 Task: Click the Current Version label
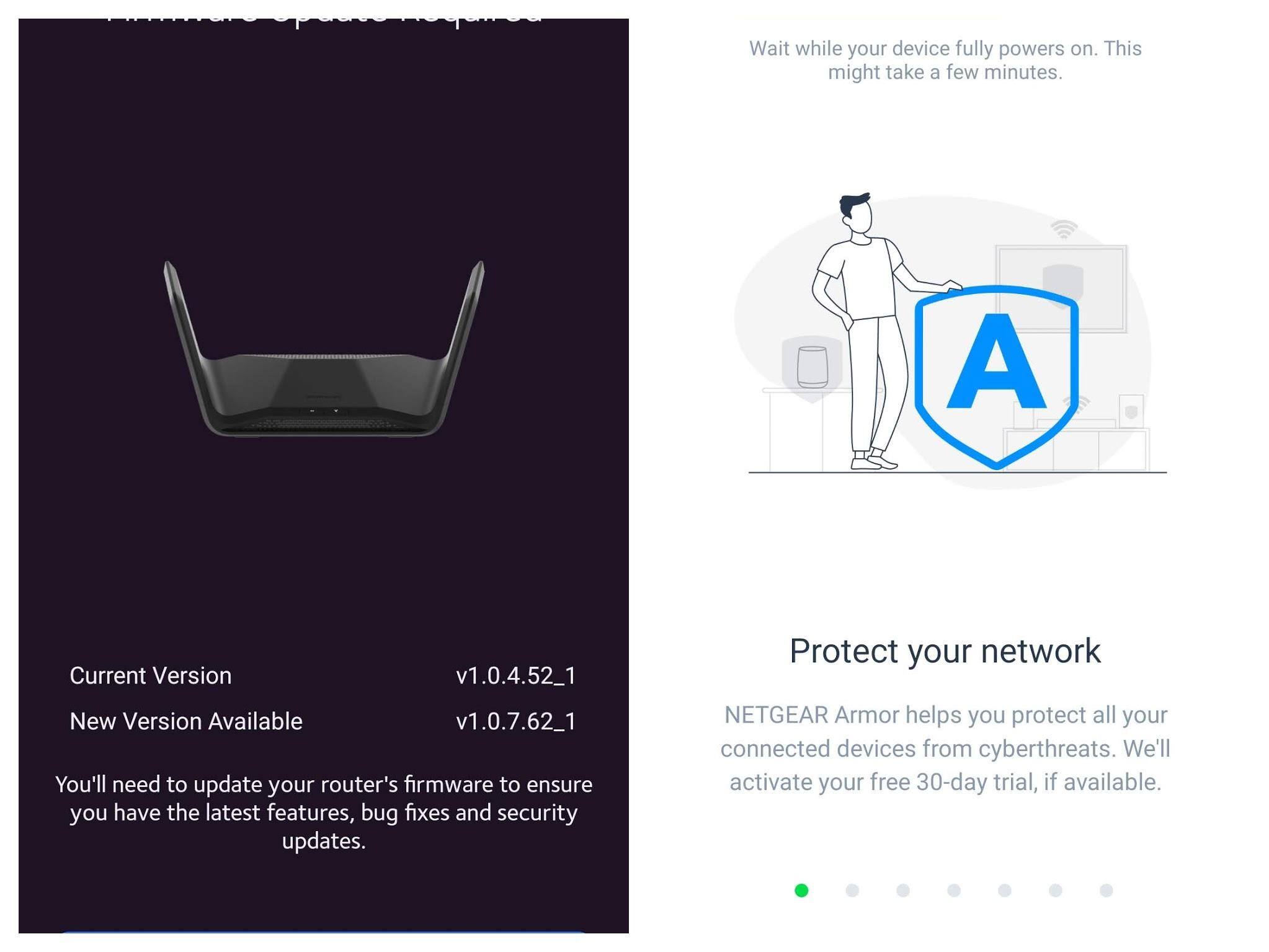(151, 675)
